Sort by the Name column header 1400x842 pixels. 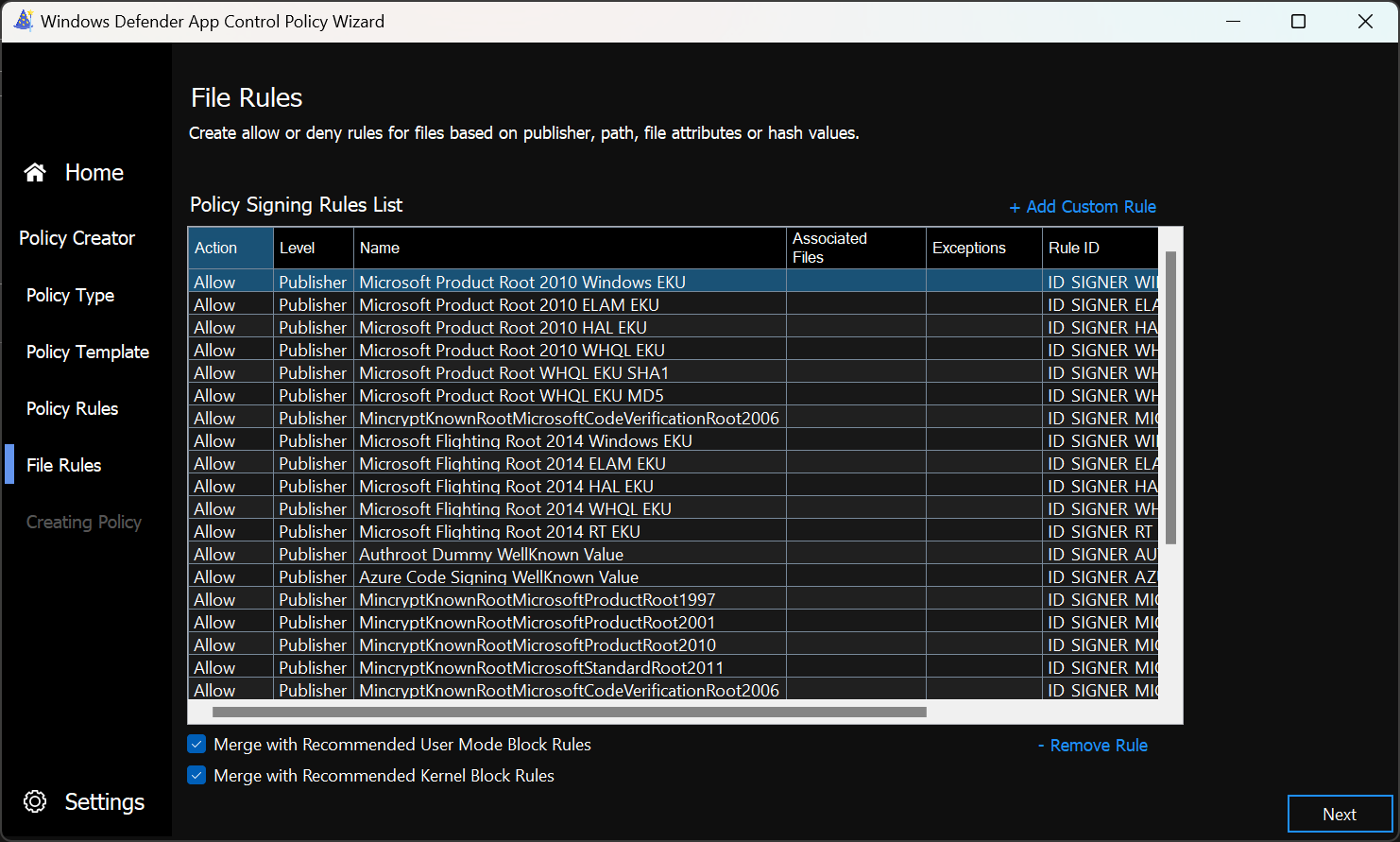[x=570, y=248]
